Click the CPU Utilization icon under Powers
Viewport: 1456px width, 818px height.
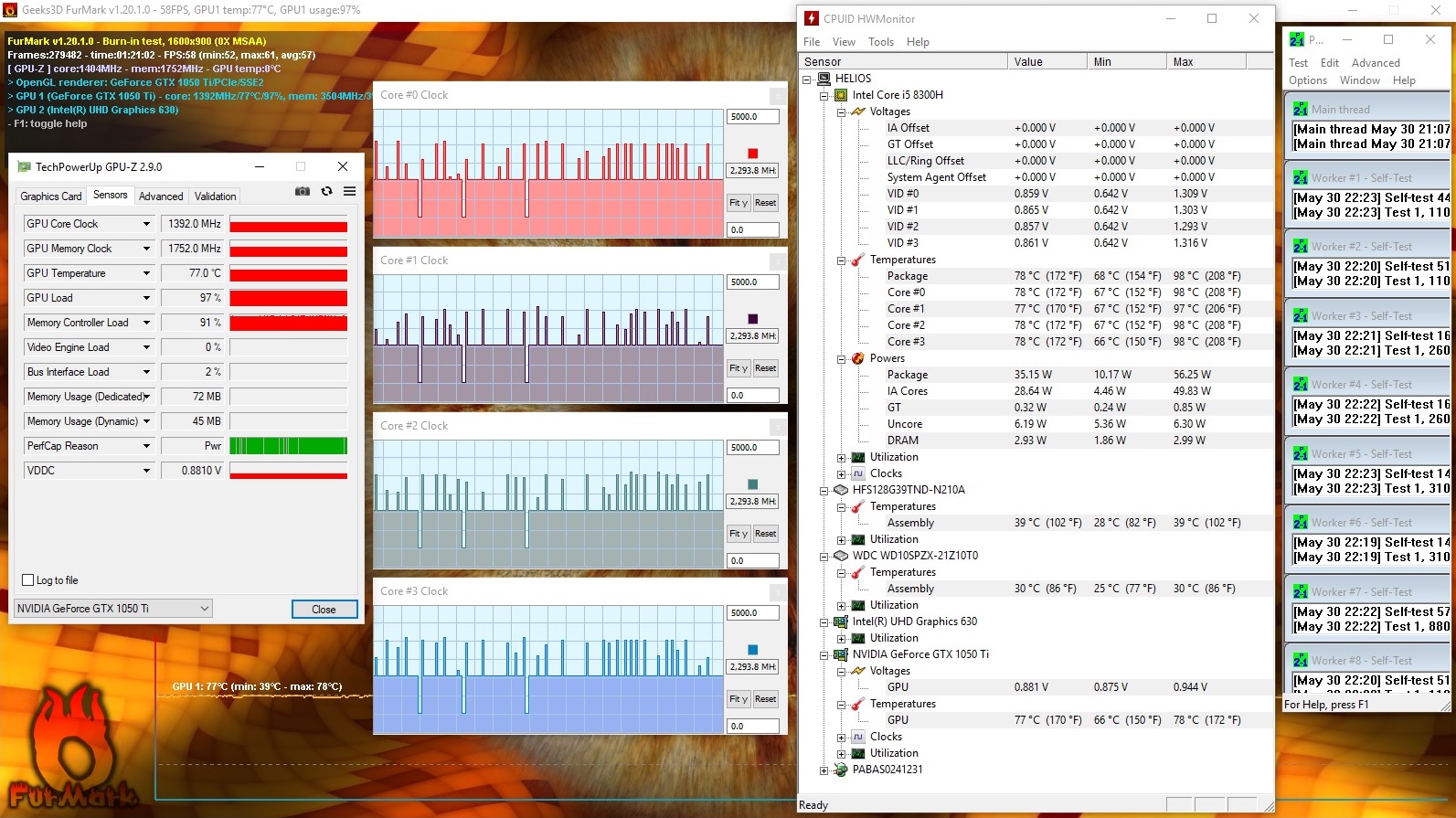[858, 457]
